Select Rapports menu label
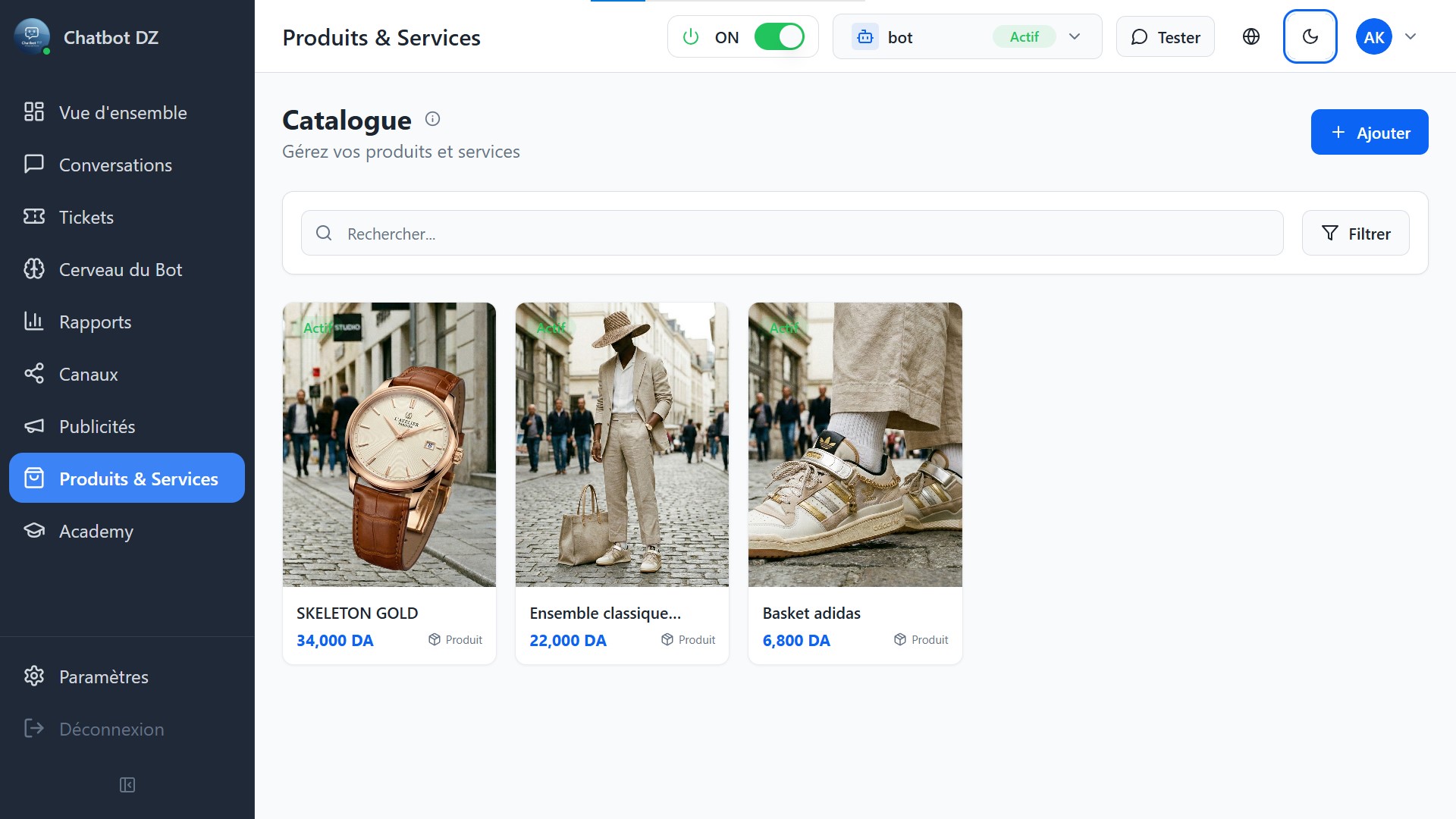 click(96, 322)
